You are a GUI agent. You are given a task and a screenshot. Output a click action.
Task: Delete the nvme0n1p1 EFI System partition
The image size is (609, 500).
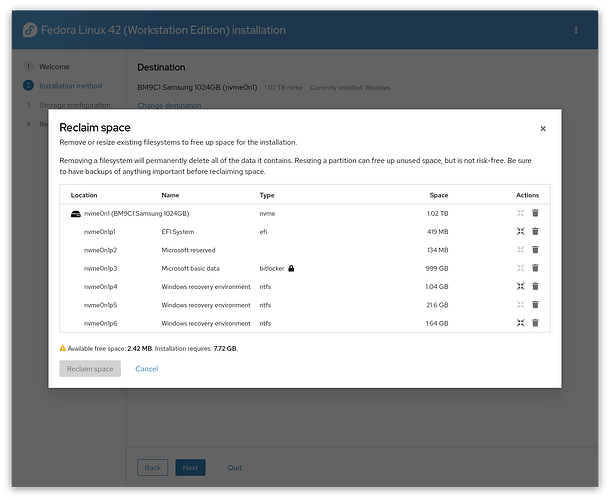(535, 231)
